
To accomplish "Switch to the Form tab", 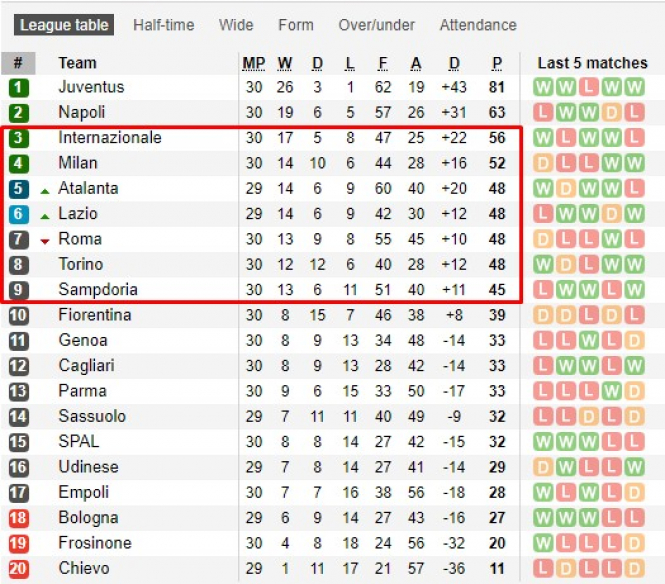I will click(x=296, y=25).
